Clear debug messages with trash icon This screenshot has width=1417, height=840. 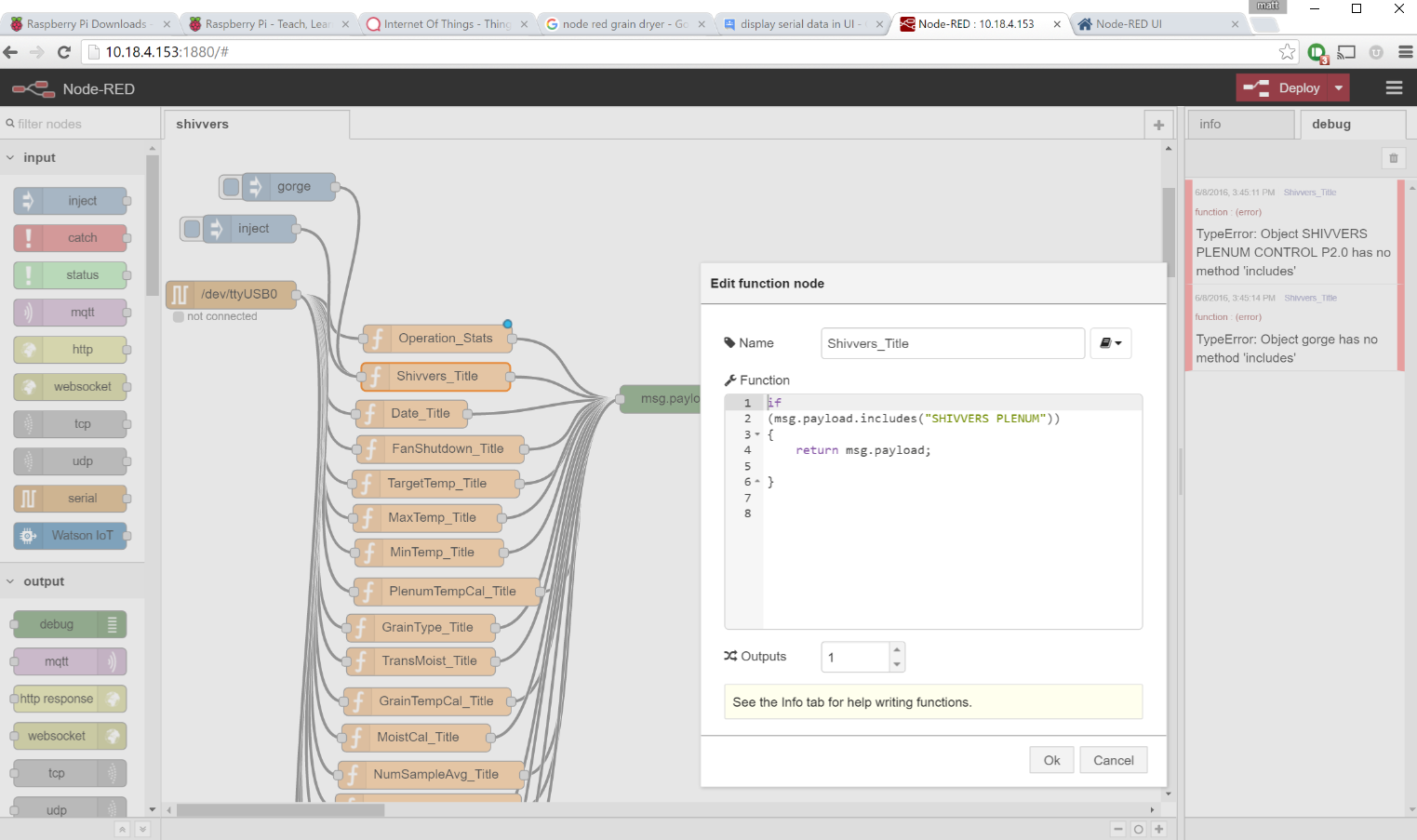pos(1393,158)
